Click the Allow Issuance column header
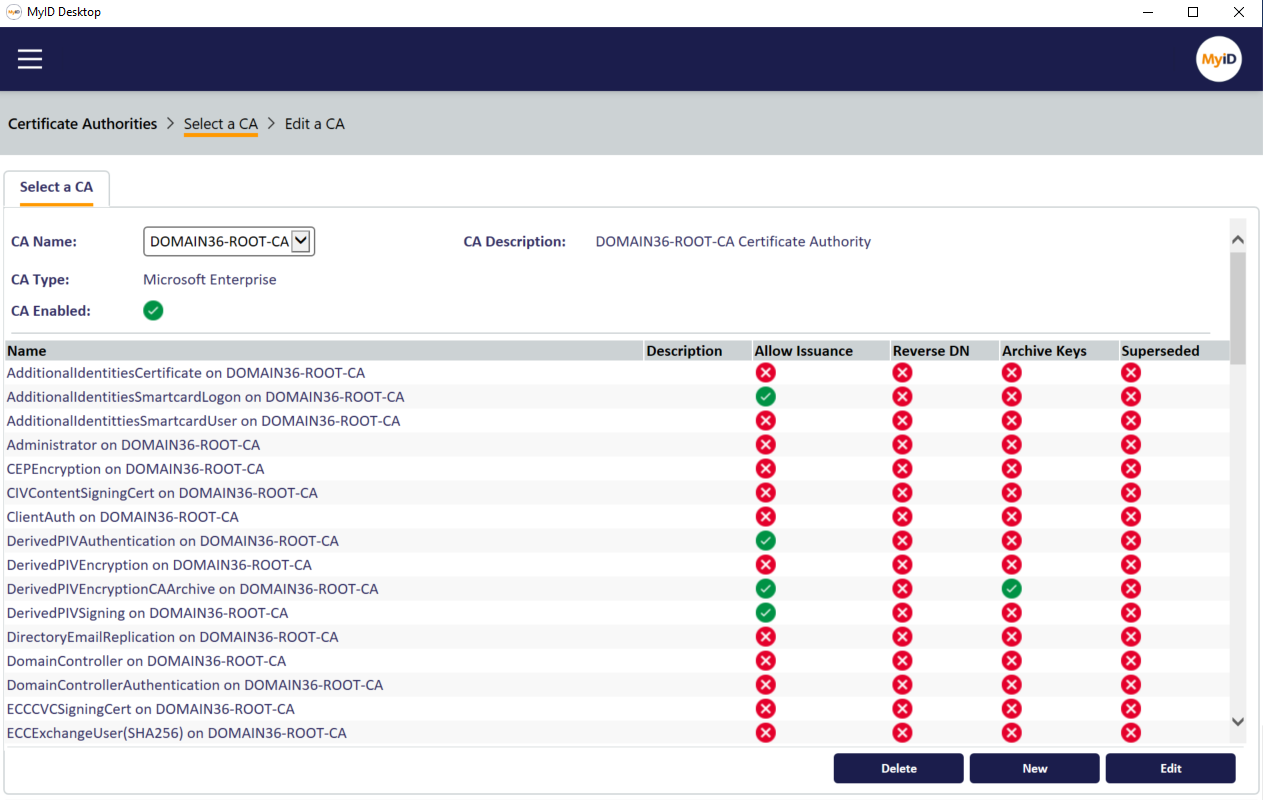Screen dimensions: 1263x800 point(821,351)
